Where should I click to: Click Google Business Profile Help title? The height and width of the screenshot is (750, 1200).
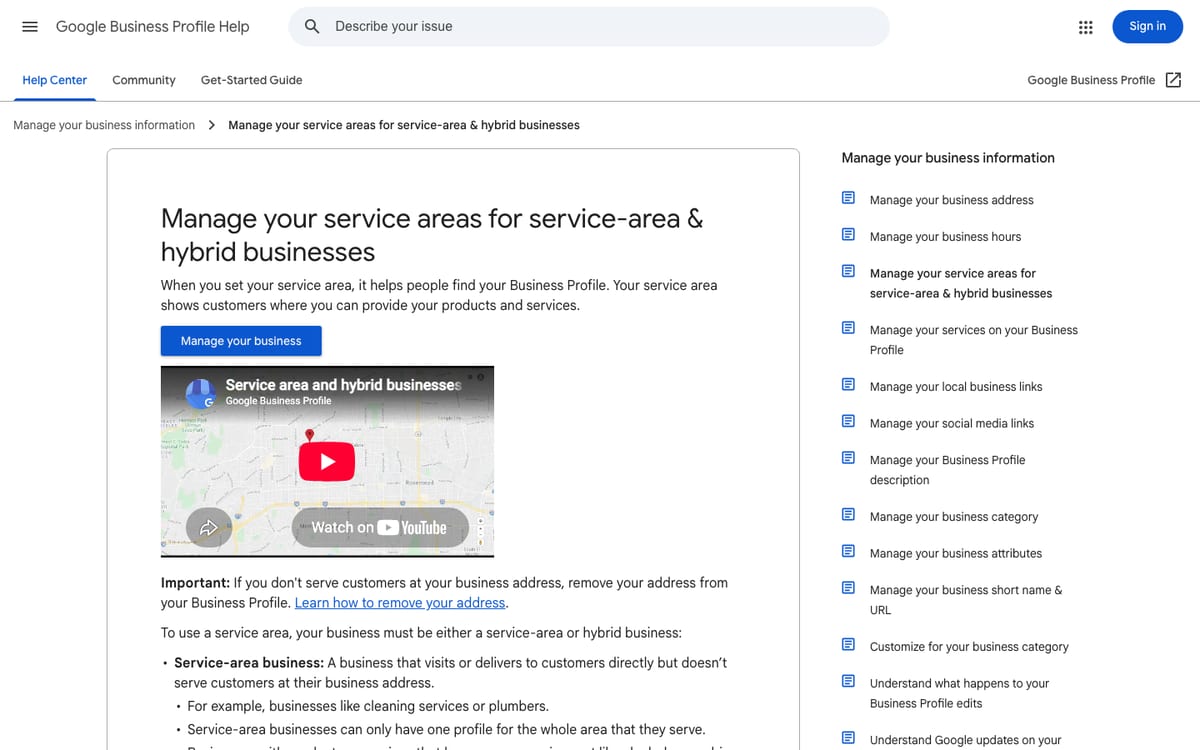click(153, 27)
